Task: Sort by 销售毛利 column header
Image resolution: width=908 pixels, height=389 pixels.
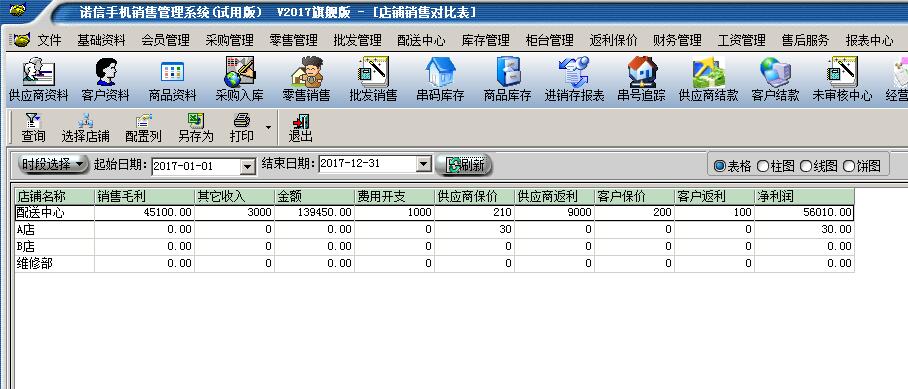Action: click(144, 196)
